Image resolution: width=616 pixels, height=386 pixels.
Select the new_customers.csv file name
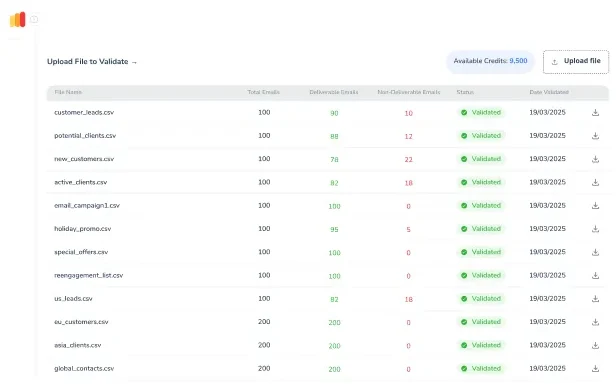coord(84,159)
